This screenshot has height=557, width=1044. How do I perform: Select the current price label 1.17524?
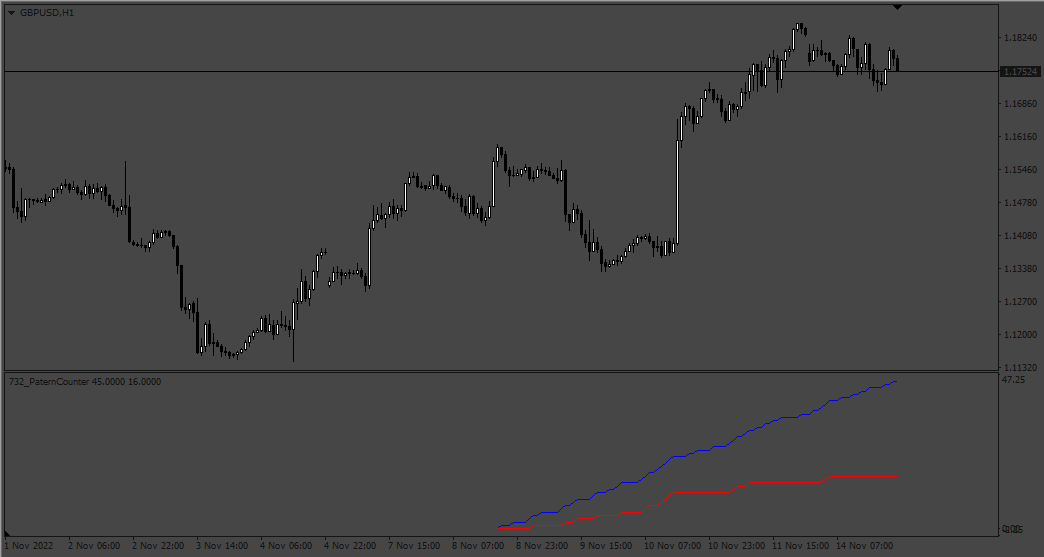click(1020, 71)
